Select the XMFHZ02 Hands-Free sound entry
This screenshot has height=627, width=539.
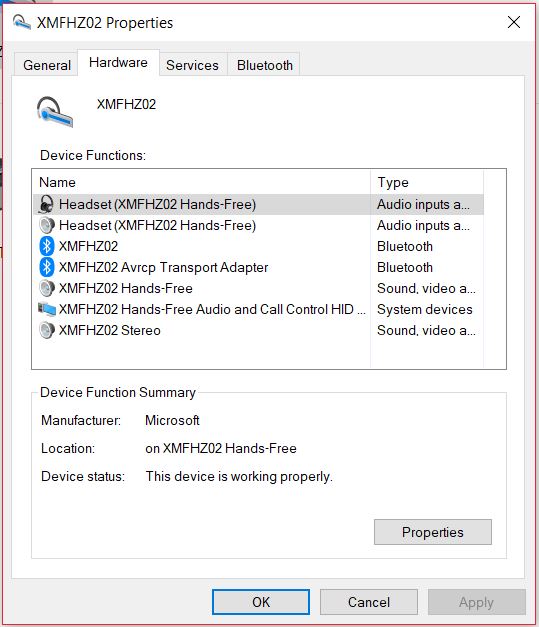(126, 288)
